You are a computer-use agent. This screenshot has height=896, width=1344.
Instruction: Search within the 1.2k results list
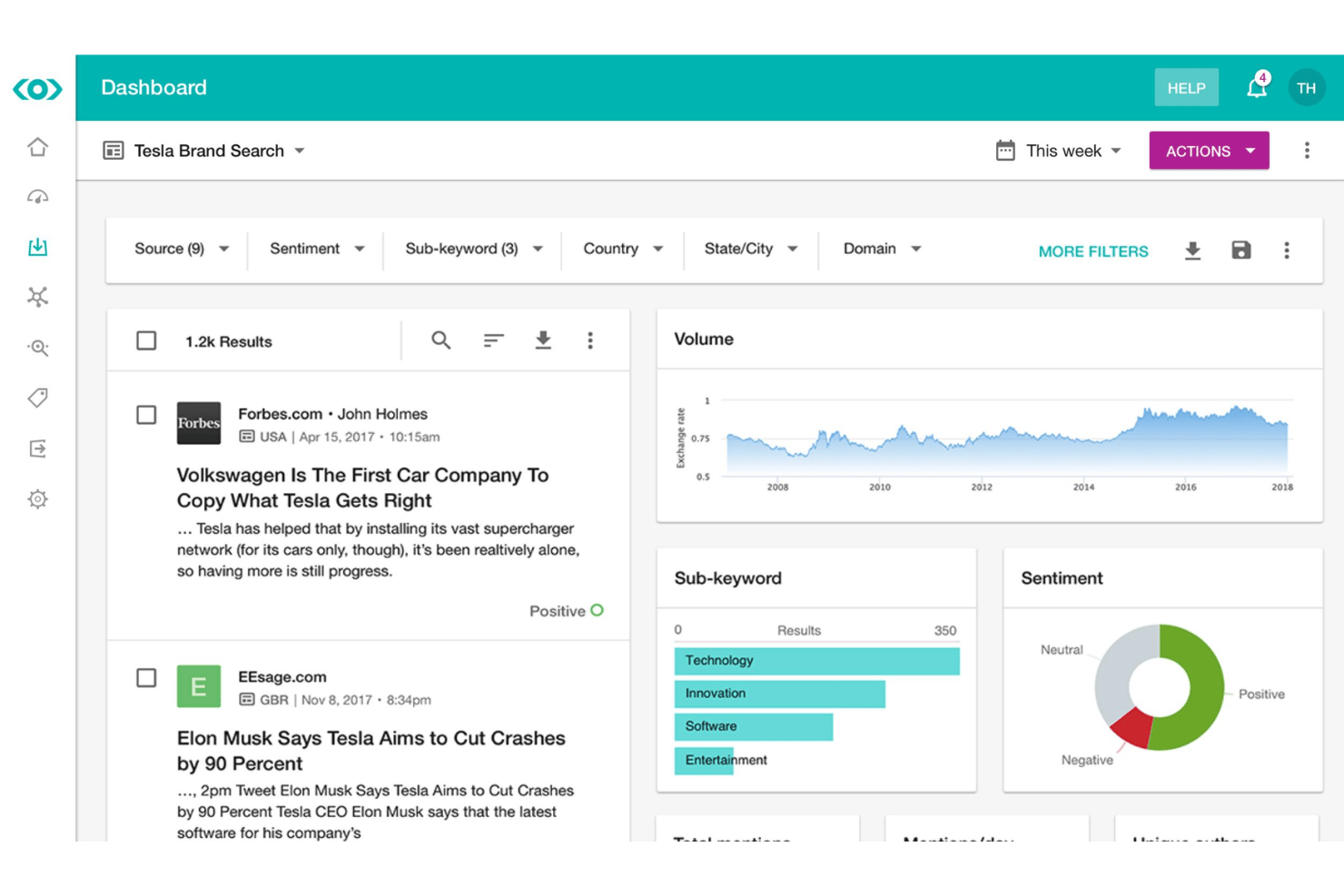click(x=441, y=340)
